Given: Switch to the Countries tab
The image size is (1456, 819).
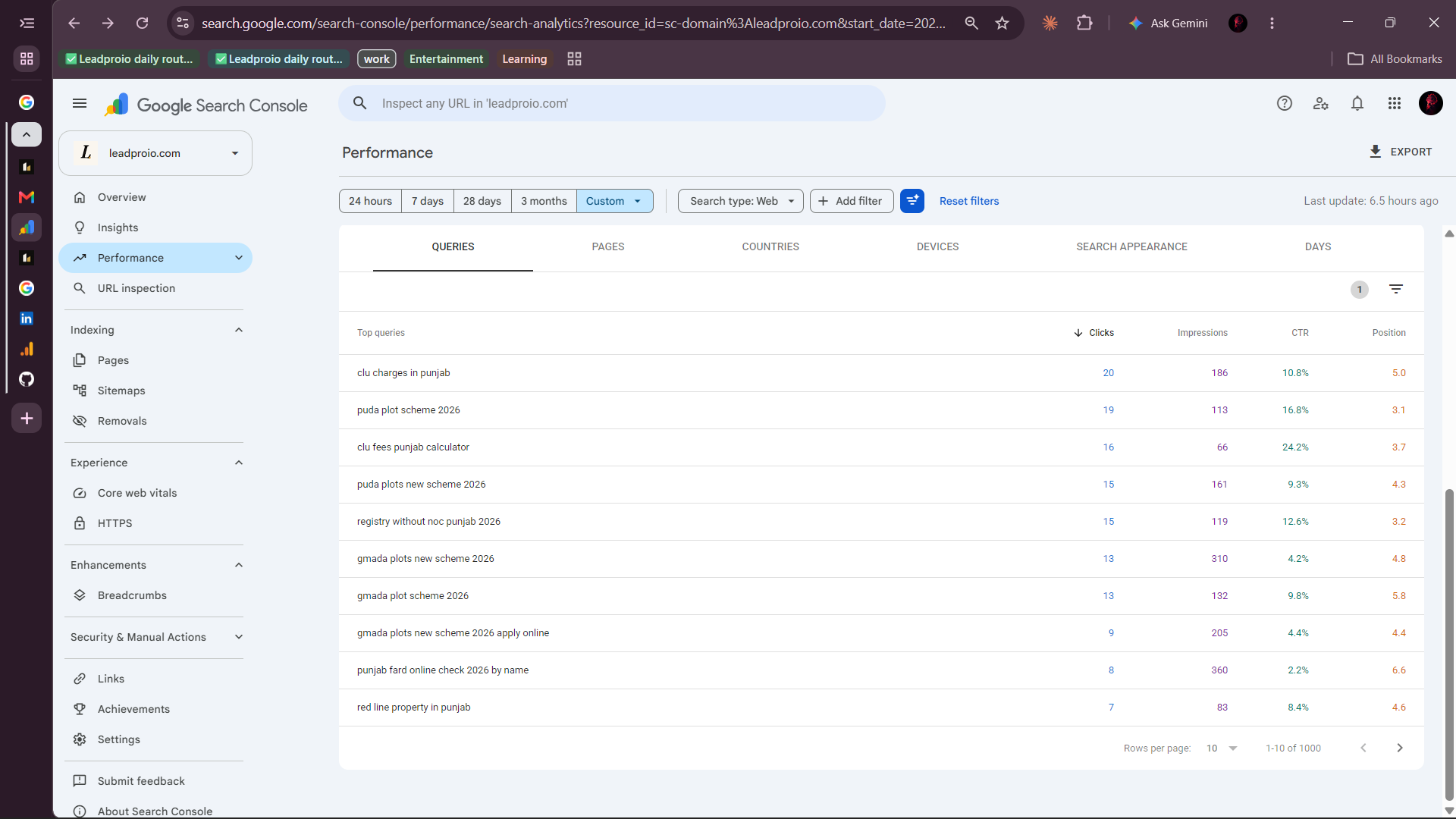Looking at the screenshot, I should click(x=770, y=247).
